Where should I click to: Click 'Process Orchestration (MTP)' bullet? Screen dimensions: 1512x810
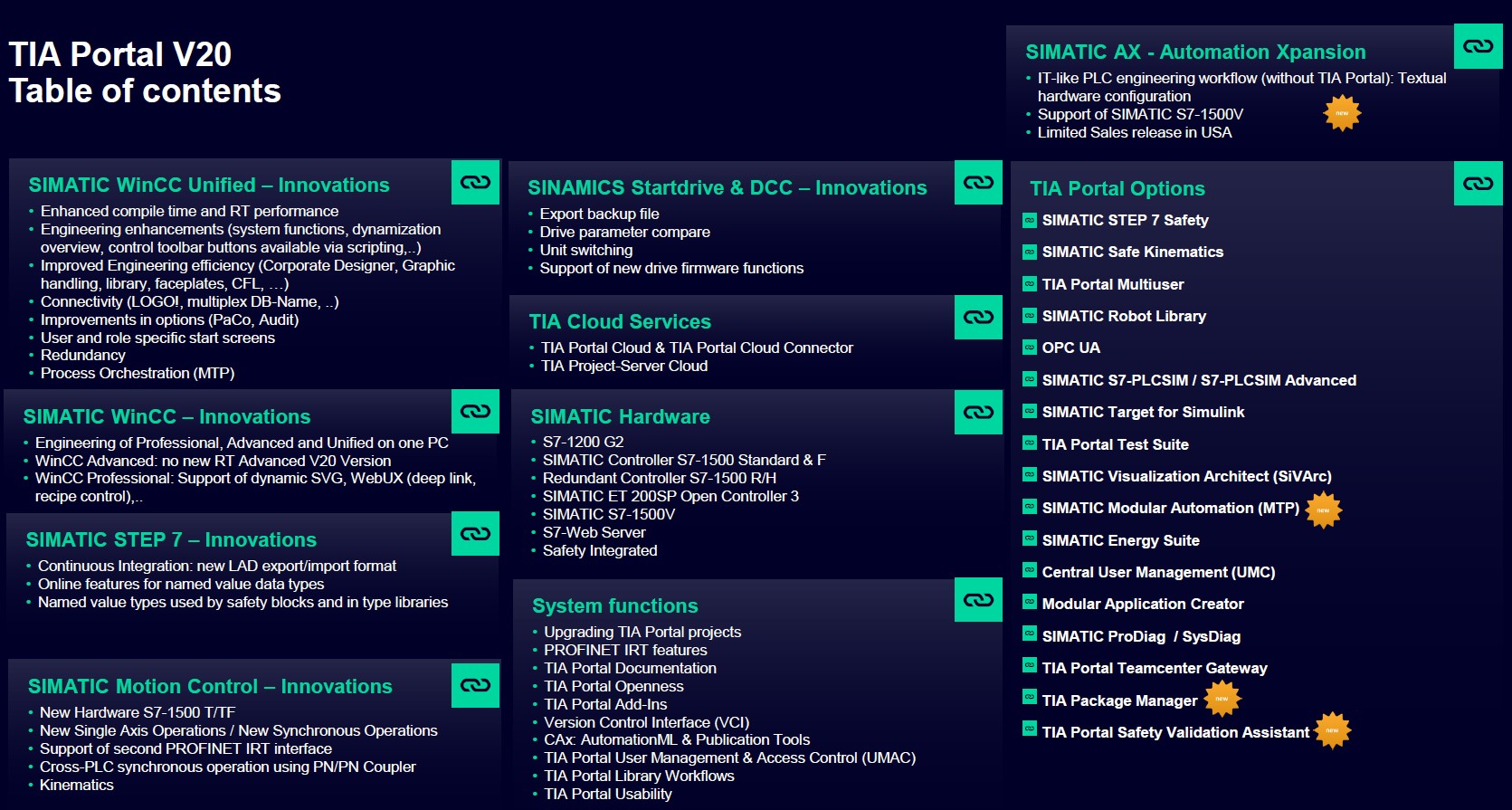(x=138, y=373)
